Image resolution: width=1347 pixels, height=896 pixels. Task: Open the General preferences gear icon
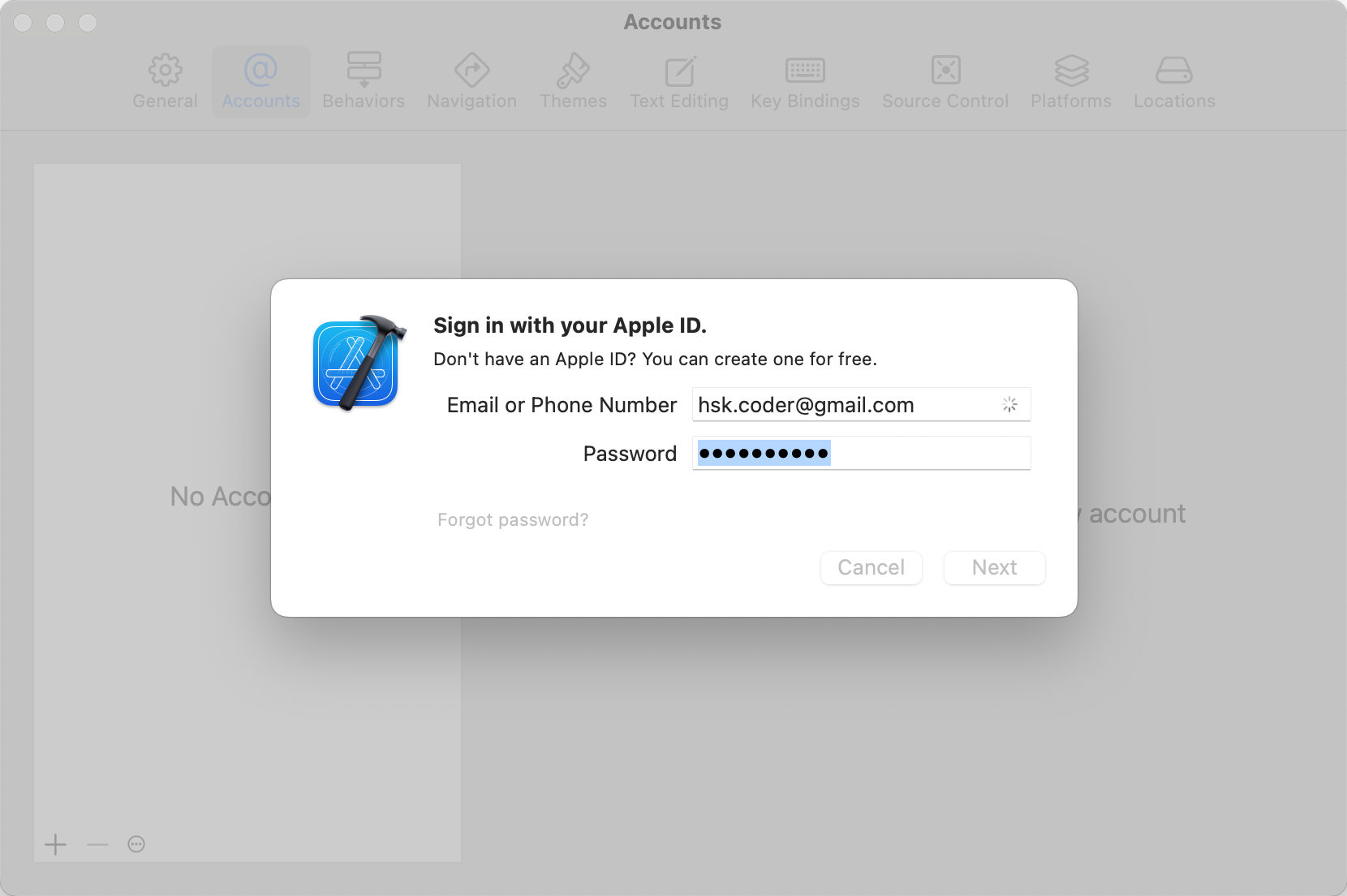point(166,71)
